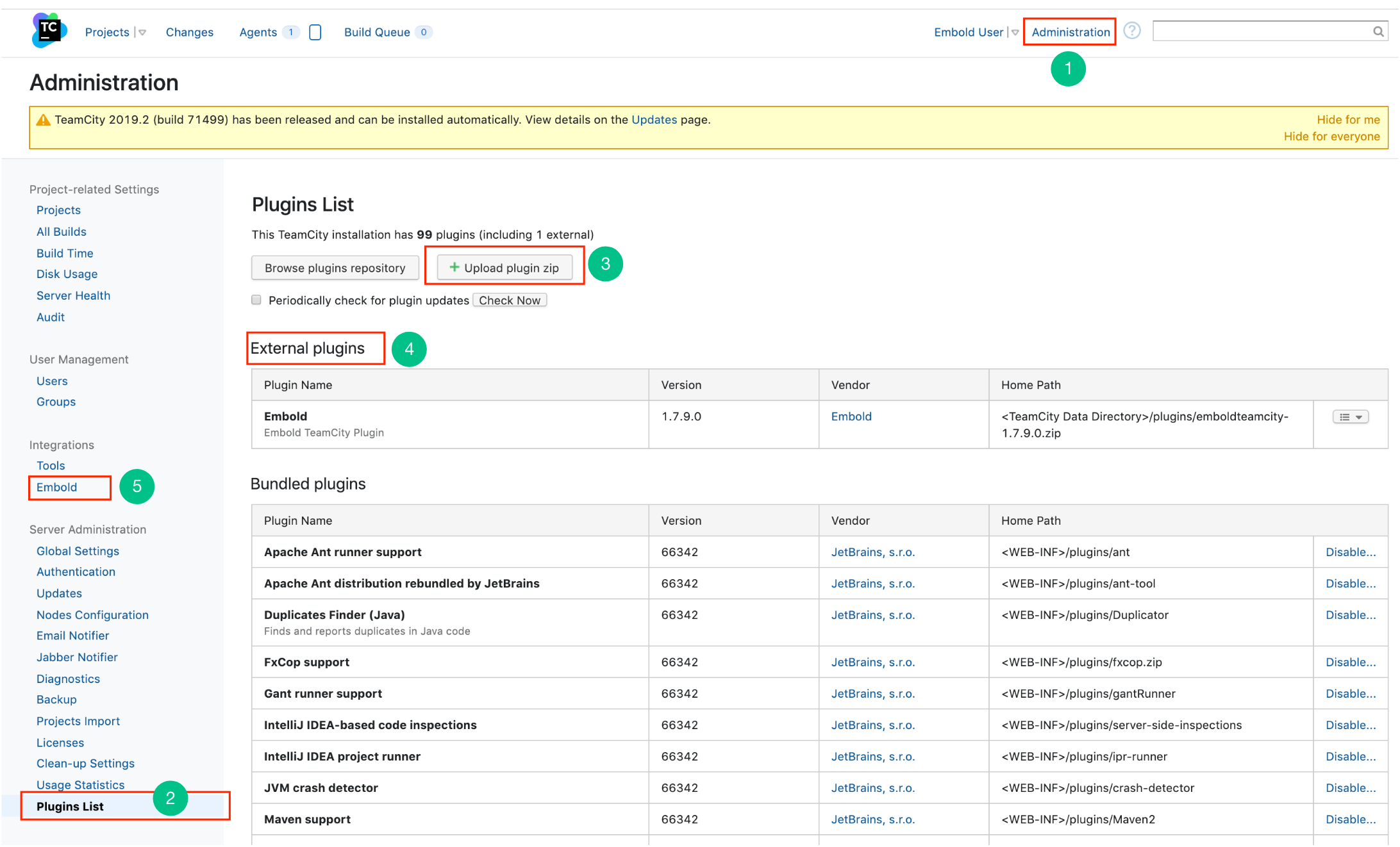Click Browse plugins repository button
1400x847 pixels.
(335, 268)
